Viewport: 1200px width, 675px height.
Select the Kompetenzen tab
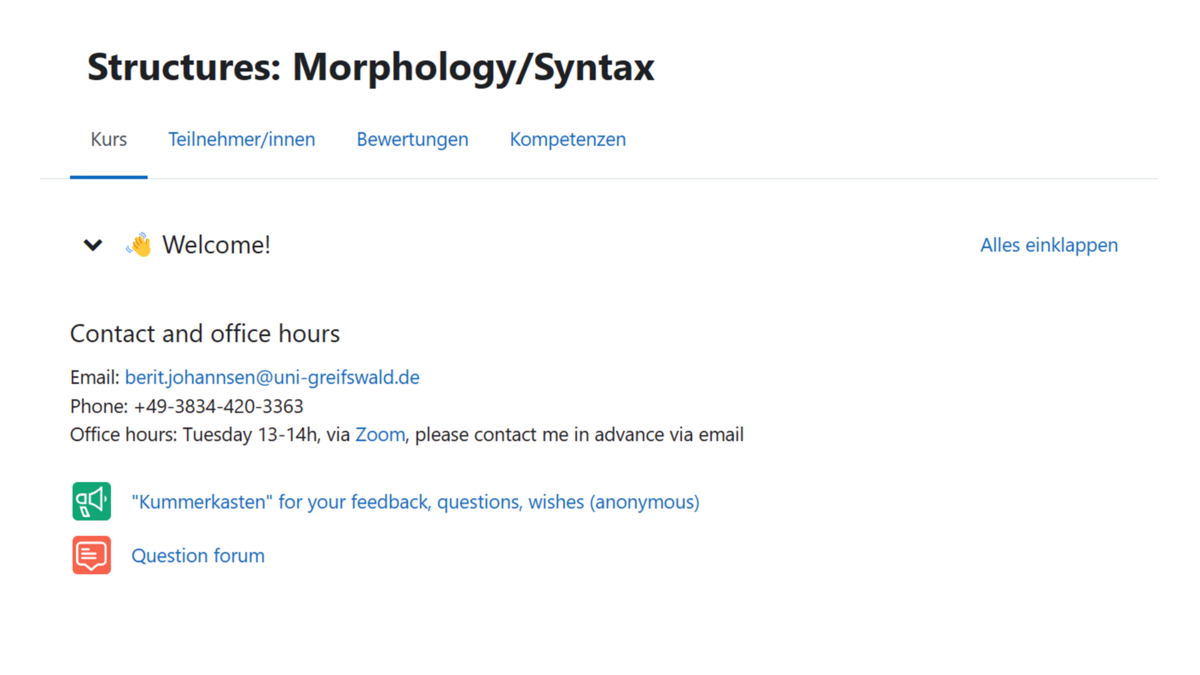pos(567,140)
